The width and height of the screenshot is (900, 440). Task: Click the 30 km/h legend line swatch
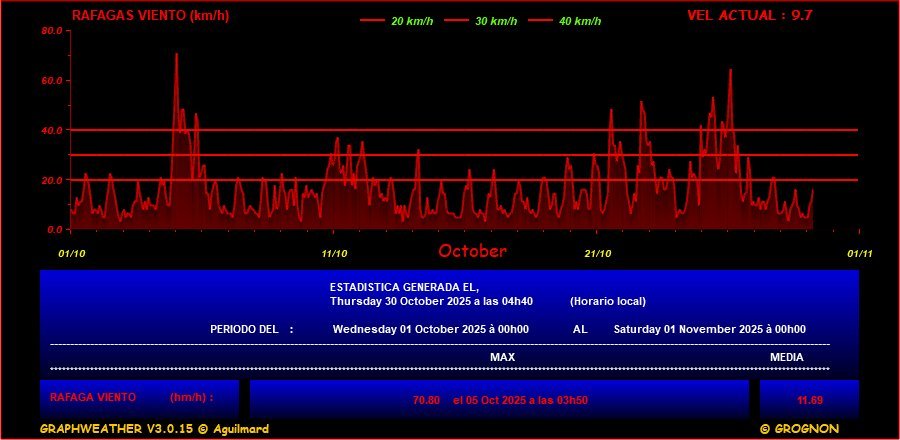456,21
